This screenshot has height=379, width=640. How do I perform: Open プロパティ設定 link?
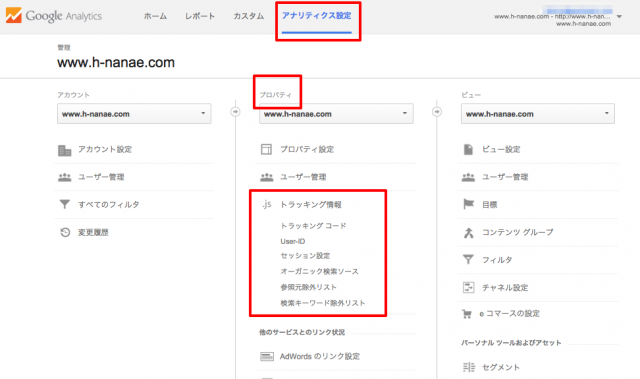click(307, 149)
